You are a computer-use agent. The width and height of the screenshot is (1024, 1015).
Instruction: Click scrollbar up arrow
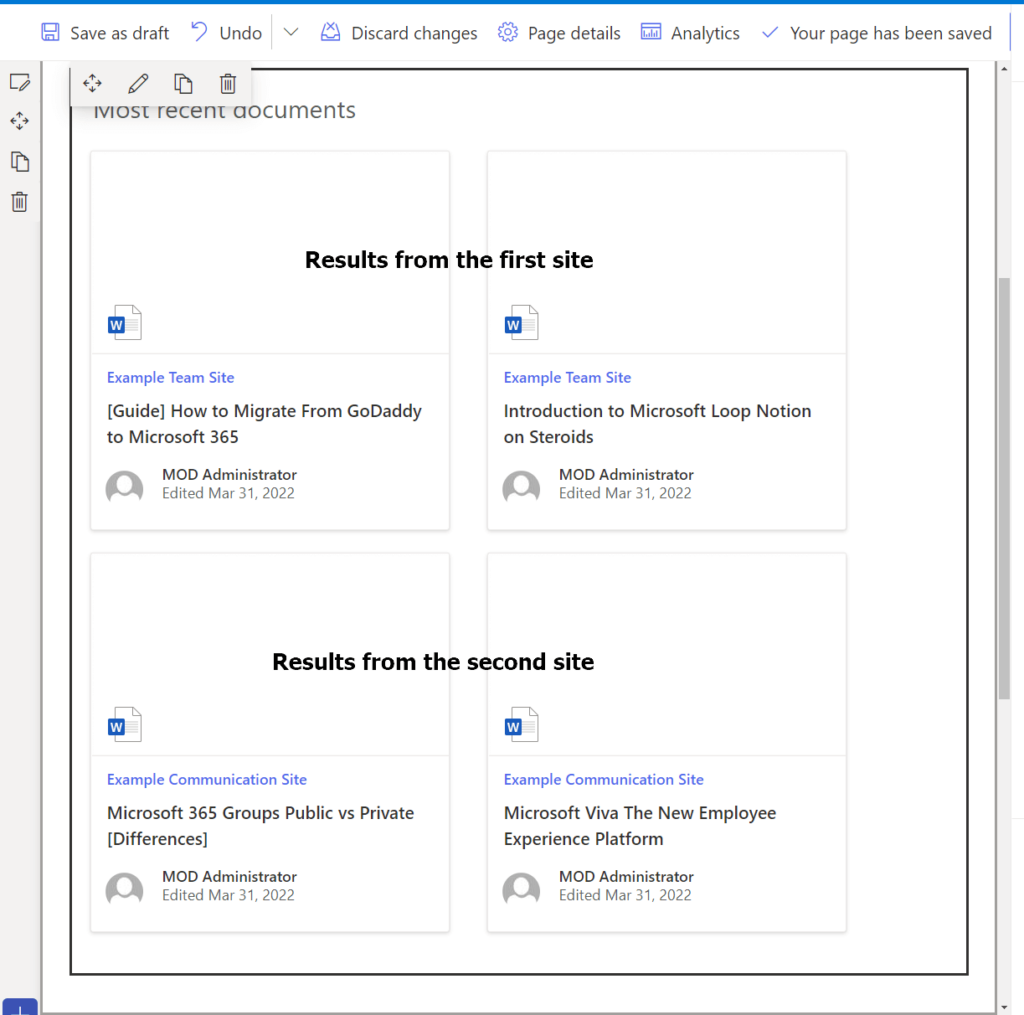pos(1004,69)
